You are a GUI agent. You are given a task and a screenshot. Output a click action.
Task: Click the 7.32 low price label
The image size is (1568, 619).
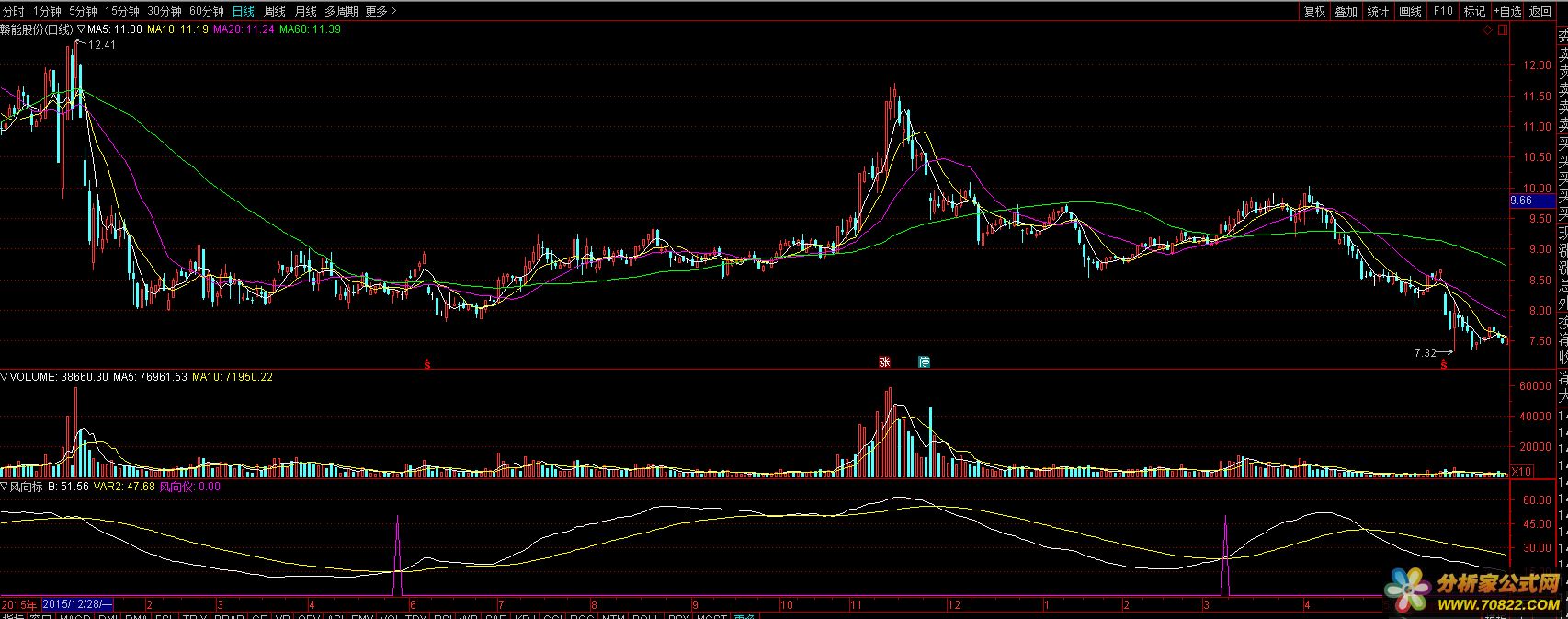coord(1426,352)
